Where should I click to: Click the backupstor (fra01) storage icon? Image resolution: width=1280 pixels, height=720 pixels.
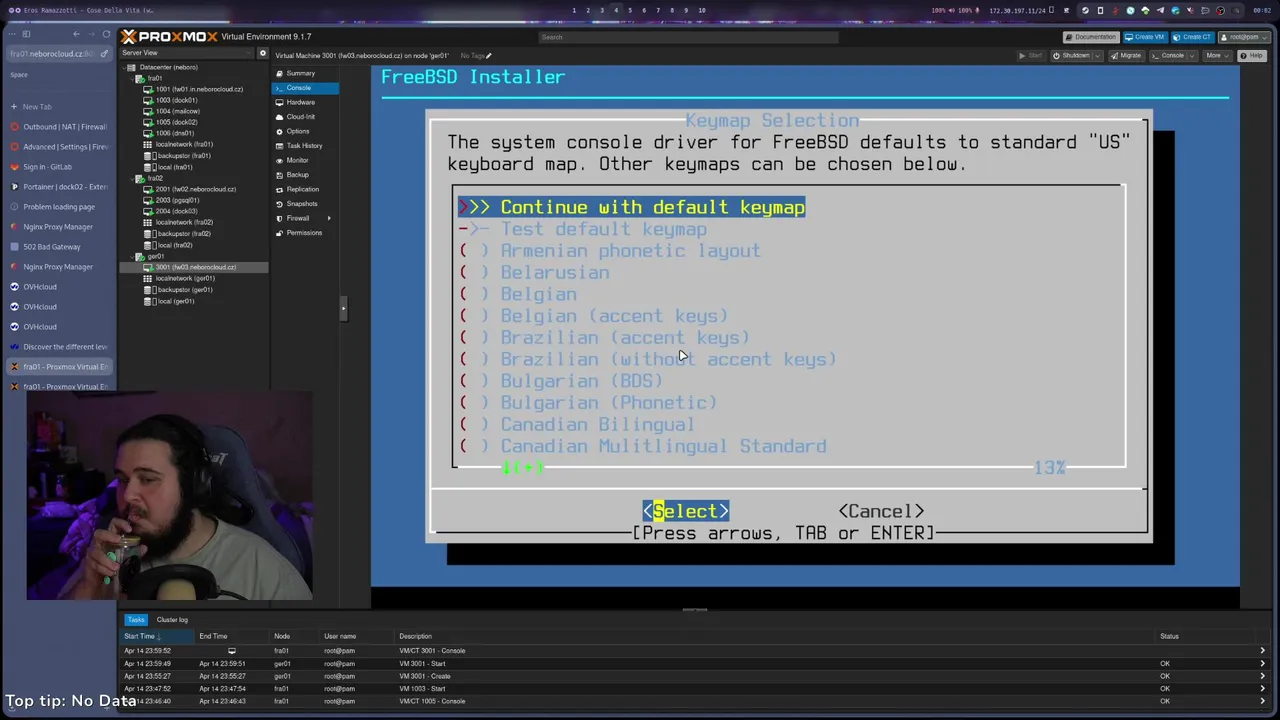(149, 156)
